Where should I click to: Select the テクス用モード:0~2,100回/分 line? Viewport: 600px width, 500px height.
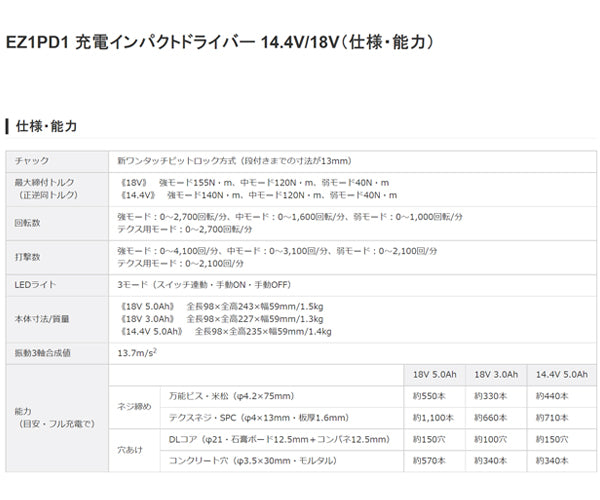(181, 264)
